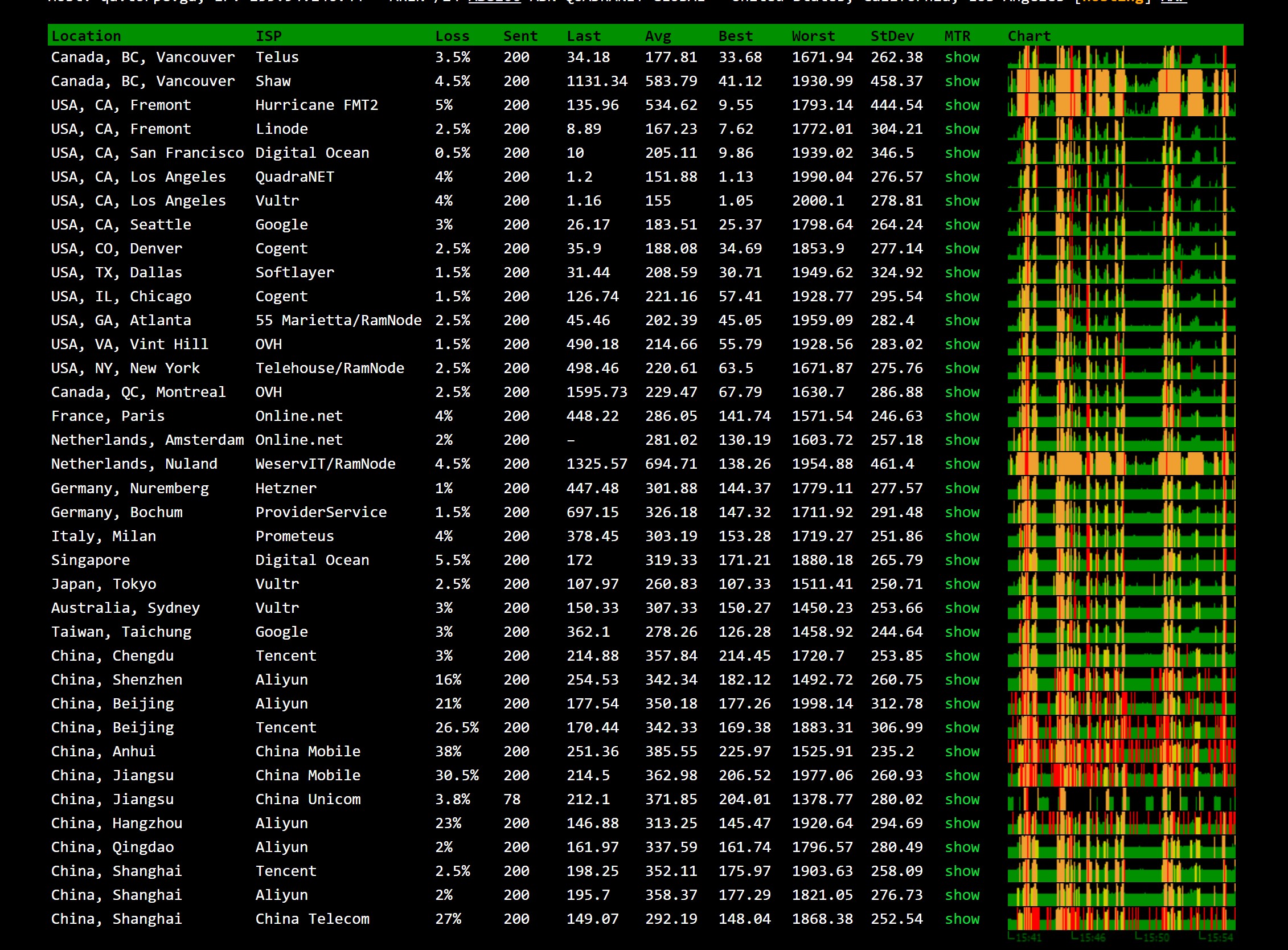
Task: Click show on the Hetzner Nuremberg row
Action: [961, 488]
